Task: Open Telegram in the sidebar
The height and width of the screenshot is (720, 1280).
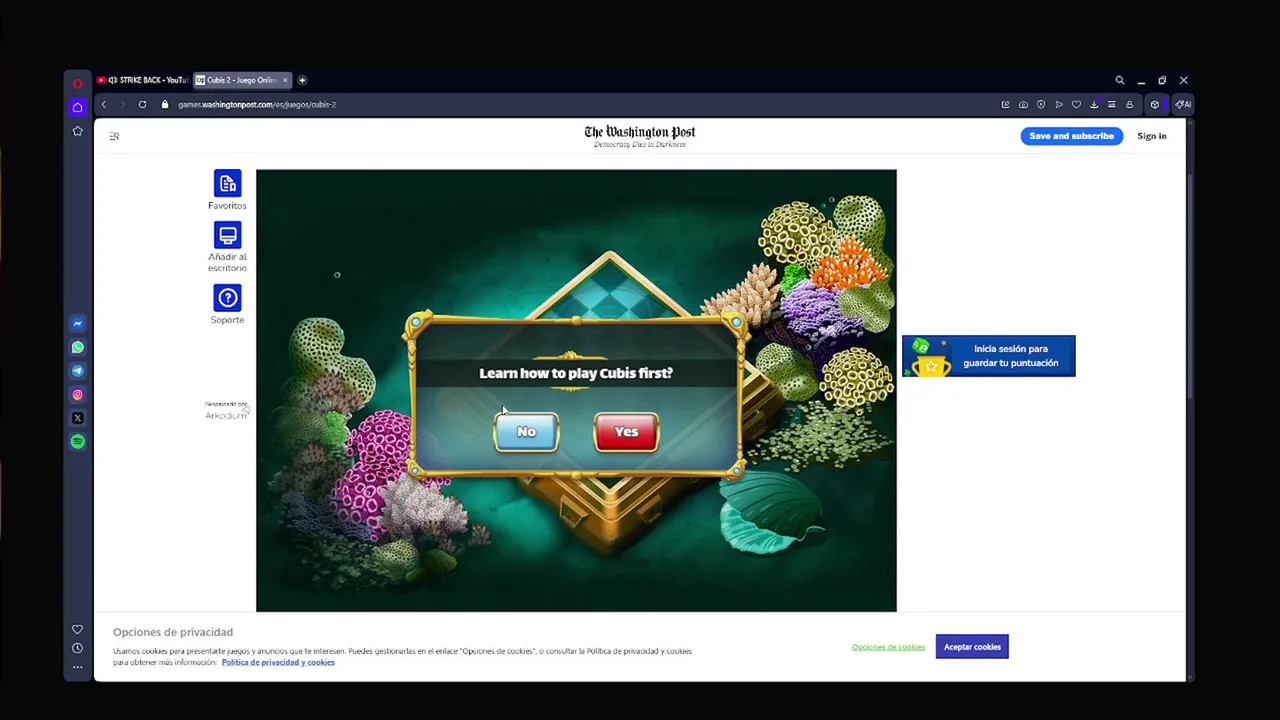Action: click(77, 371)
